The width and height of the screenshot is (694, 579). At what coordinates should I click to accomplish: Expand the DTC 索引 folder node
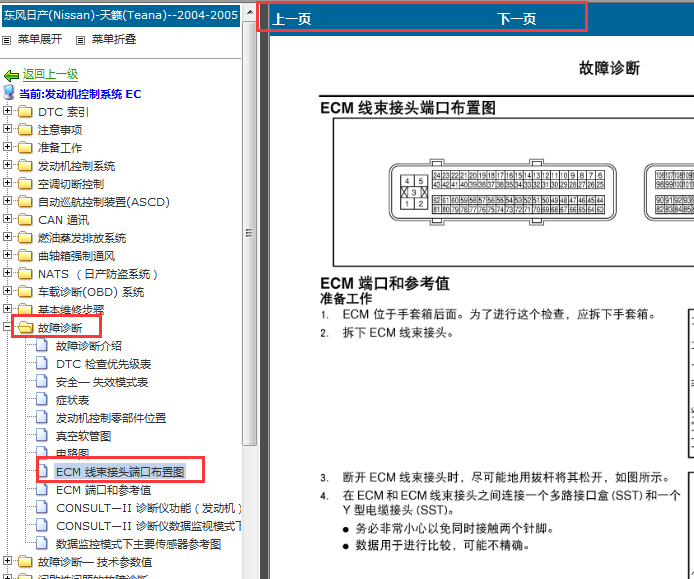click(x=7, y=111)
